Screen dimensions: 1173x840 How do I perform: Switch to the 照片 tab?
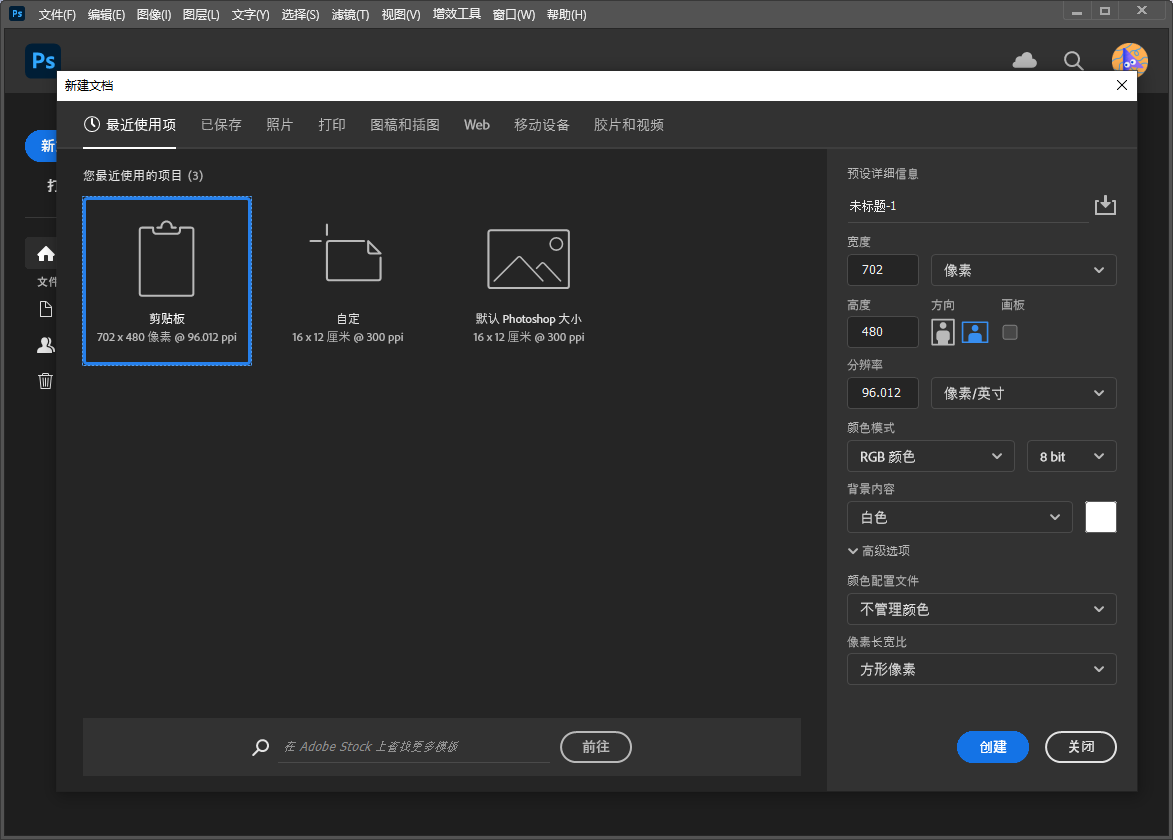click(279, 124)
